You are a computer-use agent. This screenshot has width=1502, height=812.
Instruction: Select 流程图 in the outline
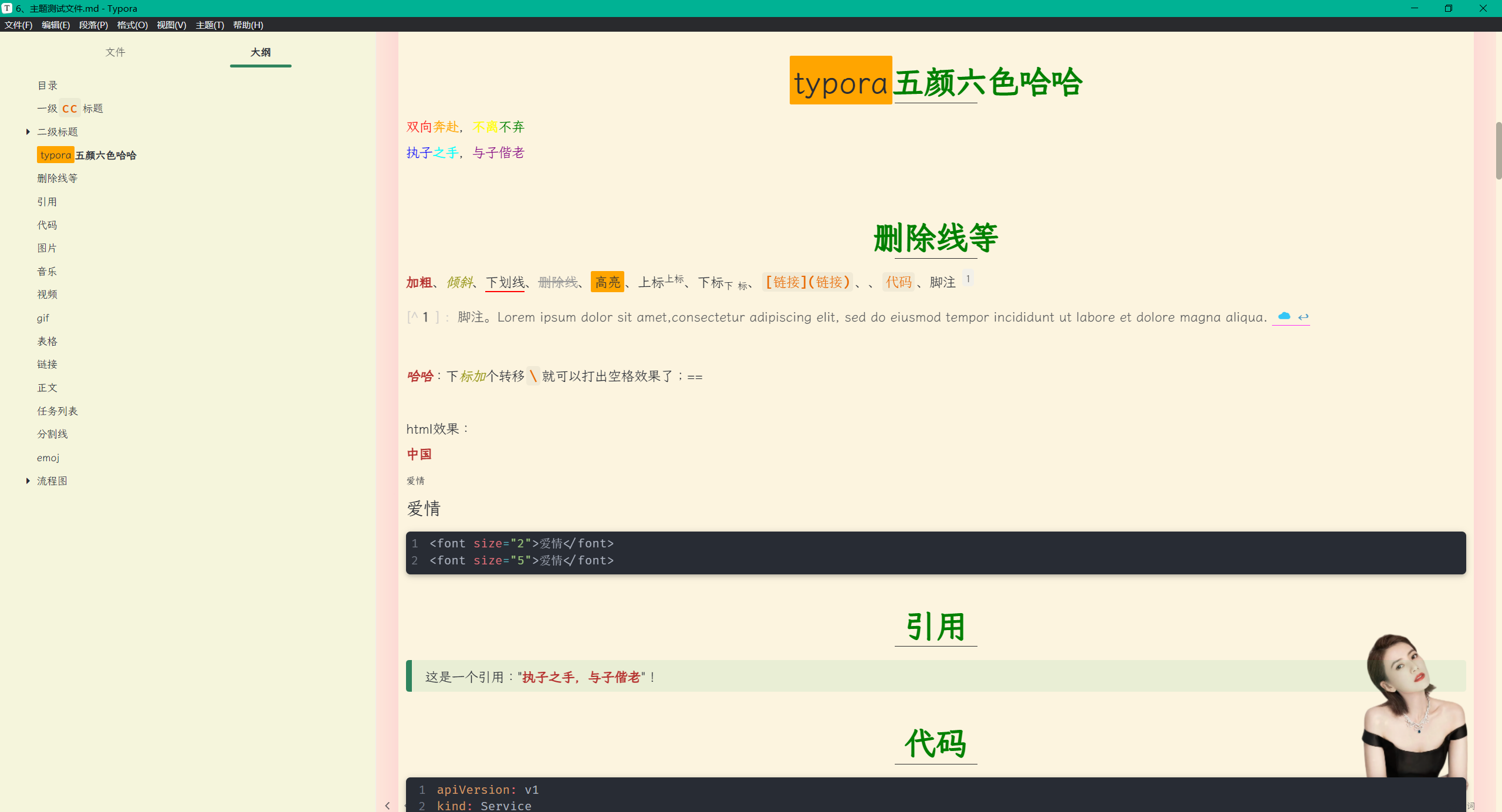click(x=52, y=481)
